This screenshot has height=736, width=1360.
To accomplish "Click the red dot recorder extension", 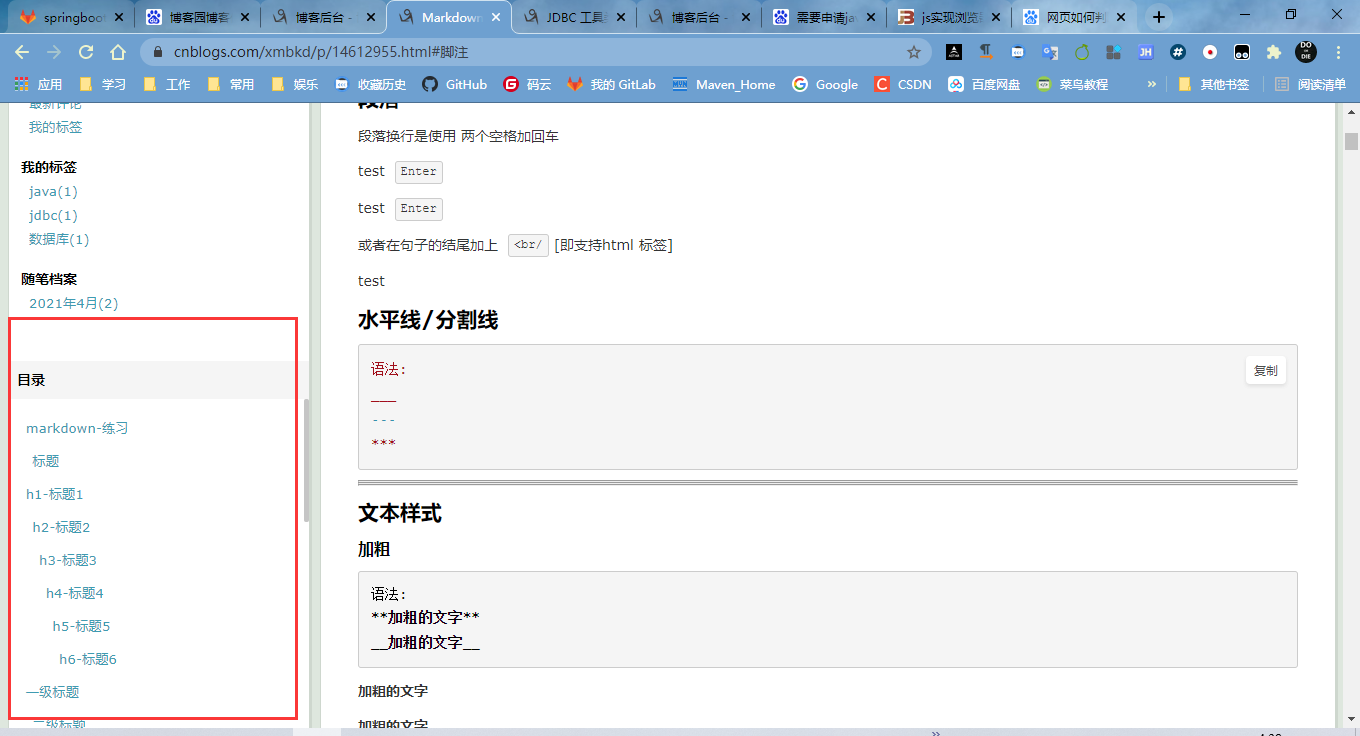I will click(x=1210, y=52).
